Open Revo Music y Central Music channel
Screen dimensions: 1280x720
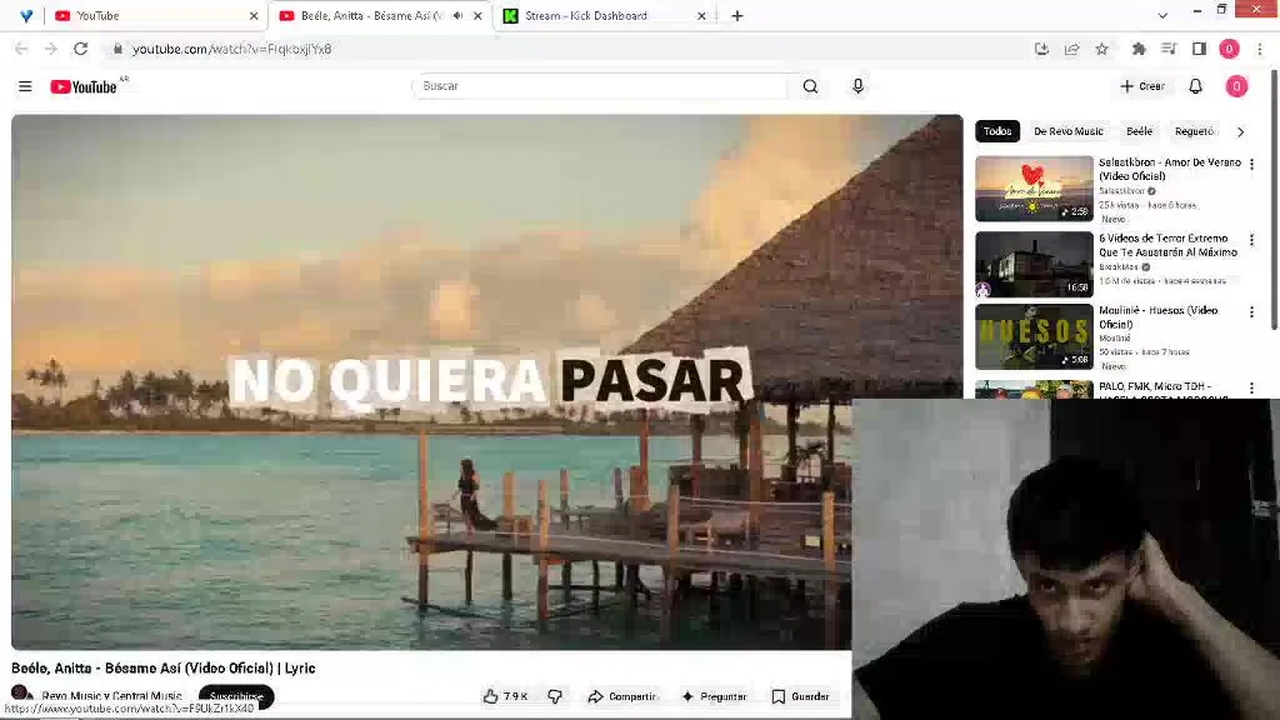112,696
